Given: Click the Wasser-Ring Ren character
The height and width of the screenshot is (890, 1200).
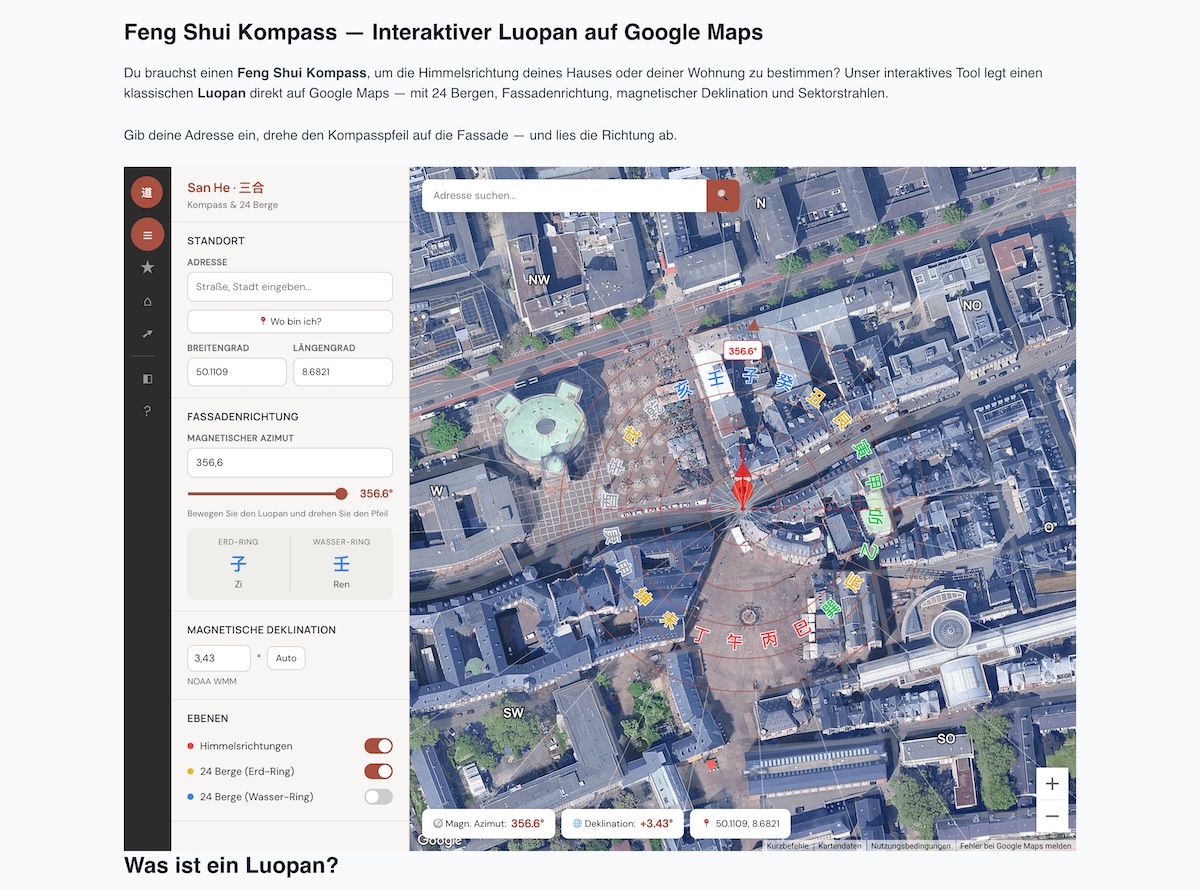Looking at the screenshot, I should (341, 565).
